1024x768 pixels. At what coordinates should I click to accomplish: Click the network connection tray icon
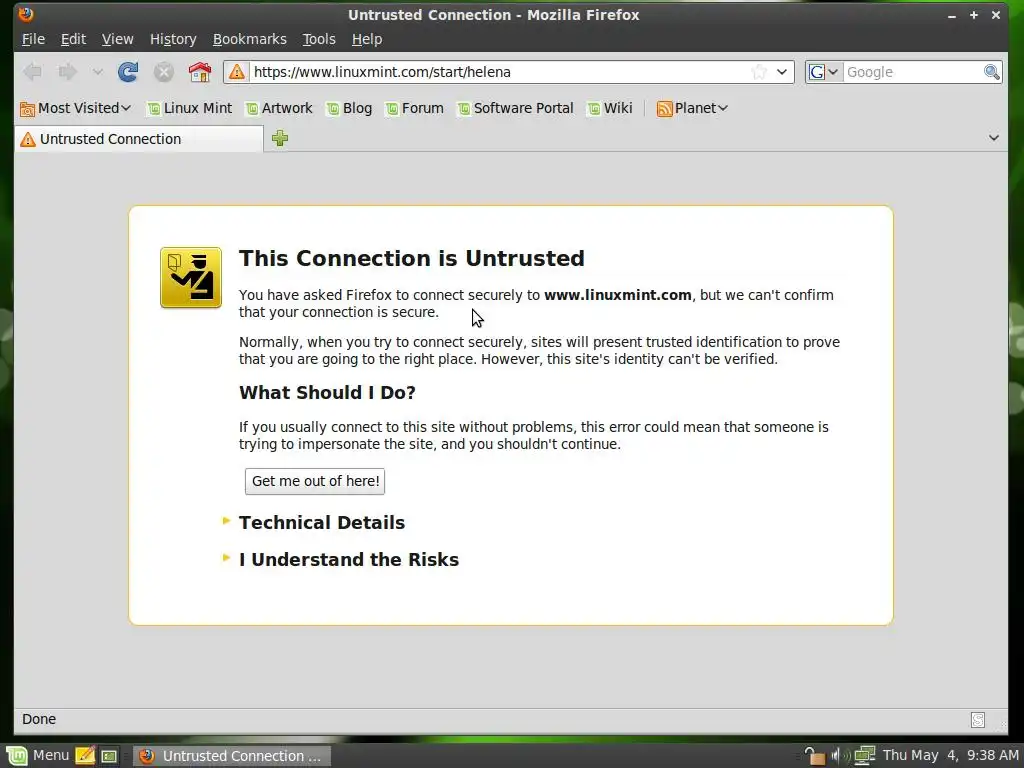click(864, 756)
